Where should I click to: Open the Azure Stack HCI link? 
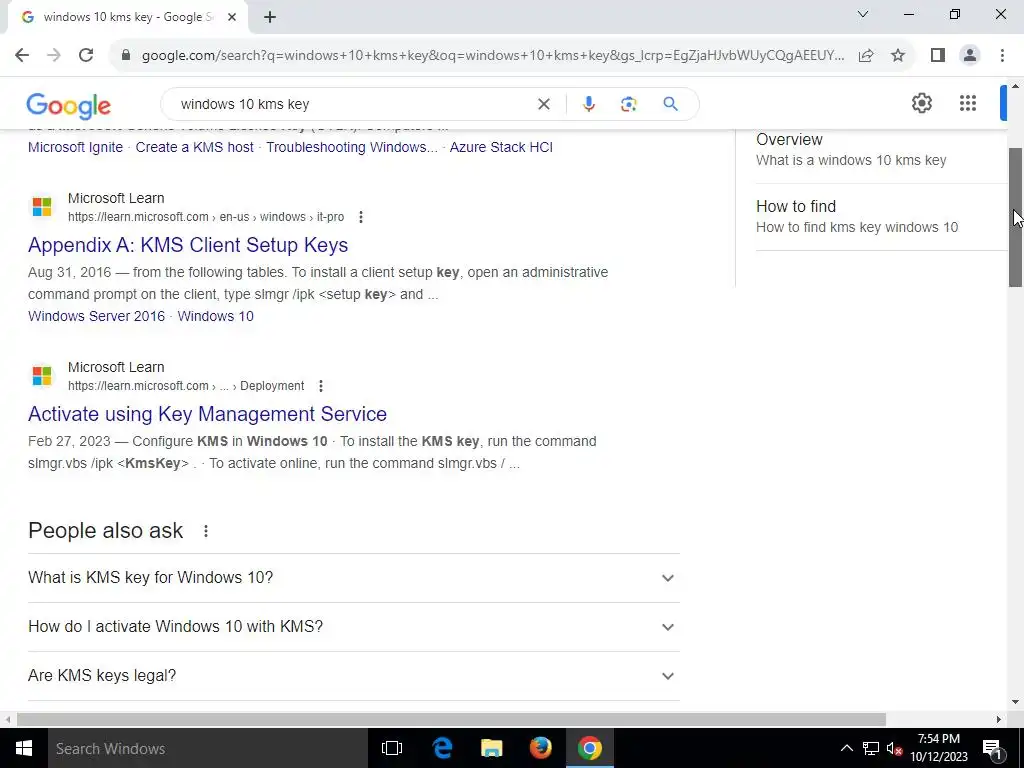click(501, 147)
